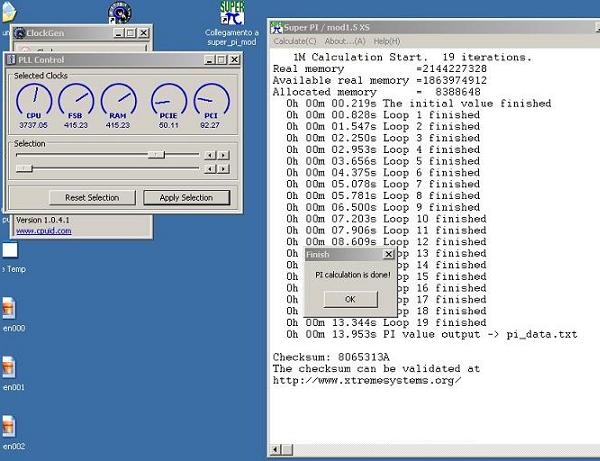Open the en001 desktop file
The width and height of the screenshot is (600, 461).
click(x=9, y=368)
